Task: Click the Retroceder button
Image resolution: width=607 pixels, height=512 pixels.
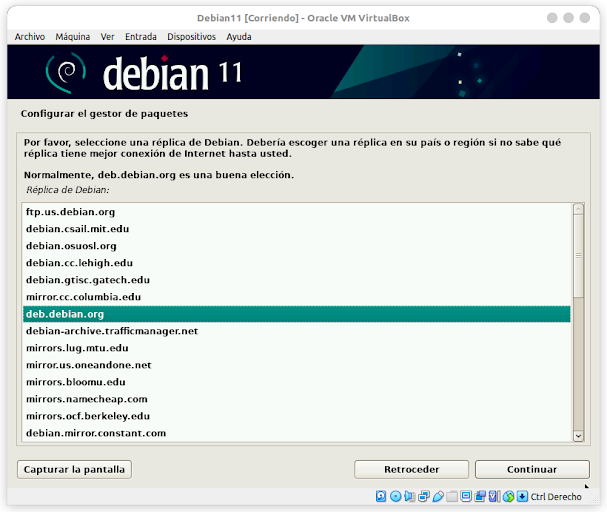Action: pyautogui.click(x=412, y=469)
